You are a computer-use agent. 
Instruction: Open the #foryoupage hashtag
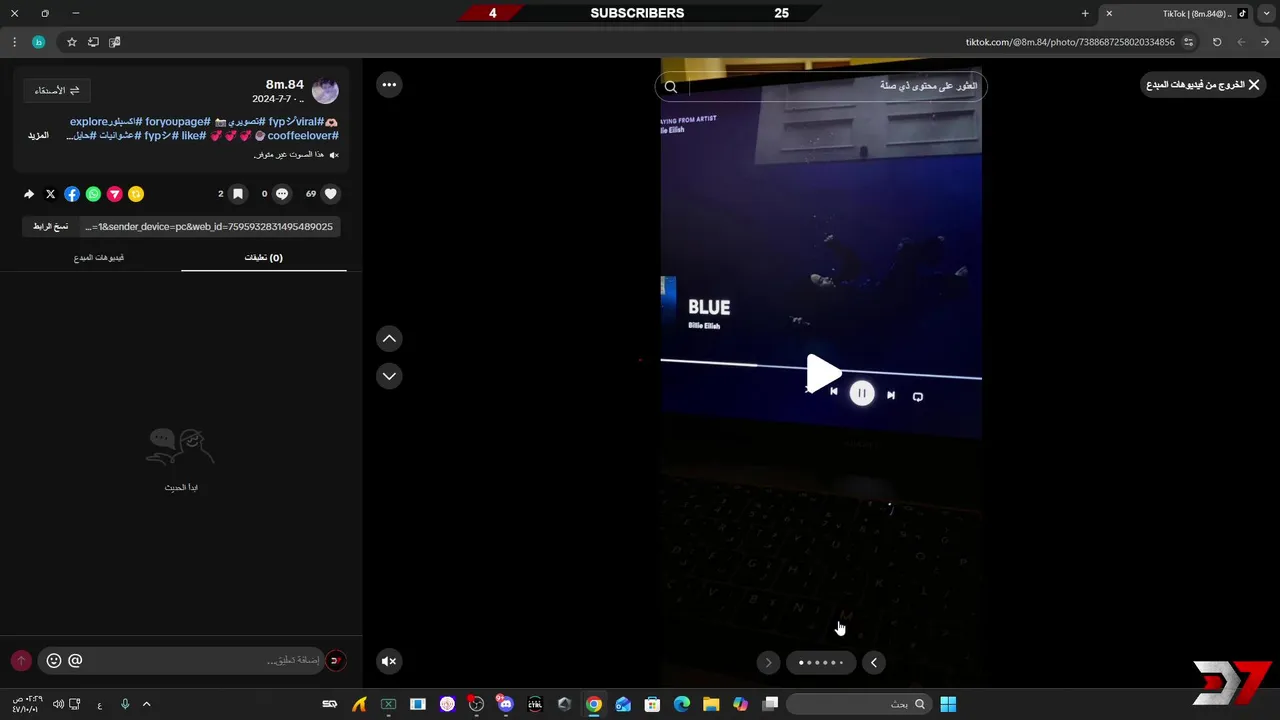(177, 122)
